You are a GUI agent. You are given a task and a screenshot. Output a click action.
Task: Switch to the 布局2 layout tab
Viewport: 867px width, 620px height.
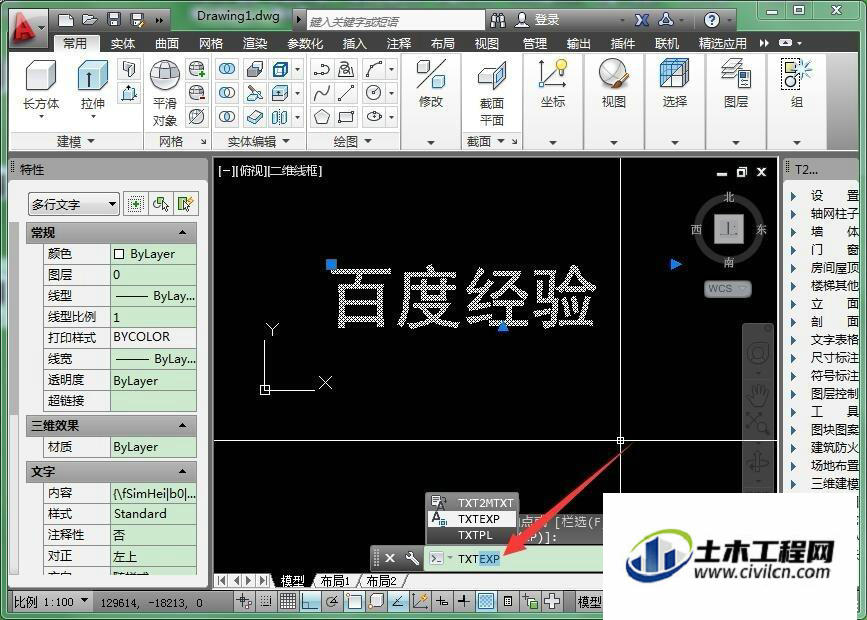click(x=381, y=581)
